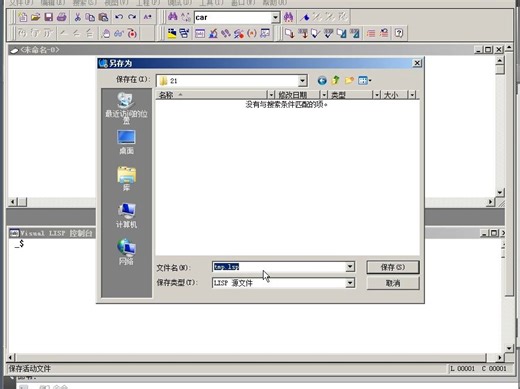
Task: Click the Redo arrow icon
Action: pyautogui.click(x=132, y=17)
